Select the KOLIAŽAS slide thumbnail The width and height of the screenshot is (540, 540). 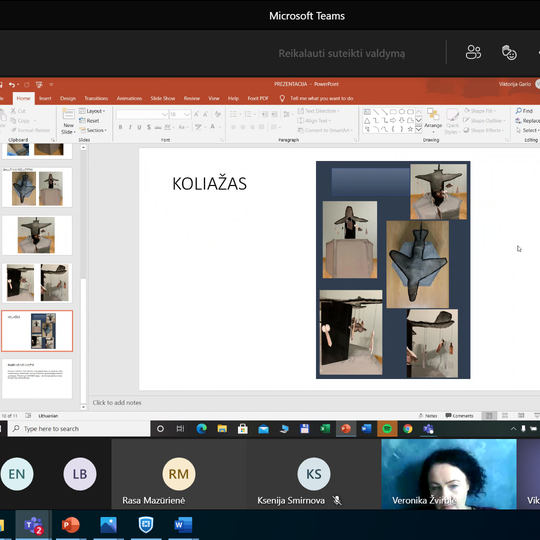[37, 331]
